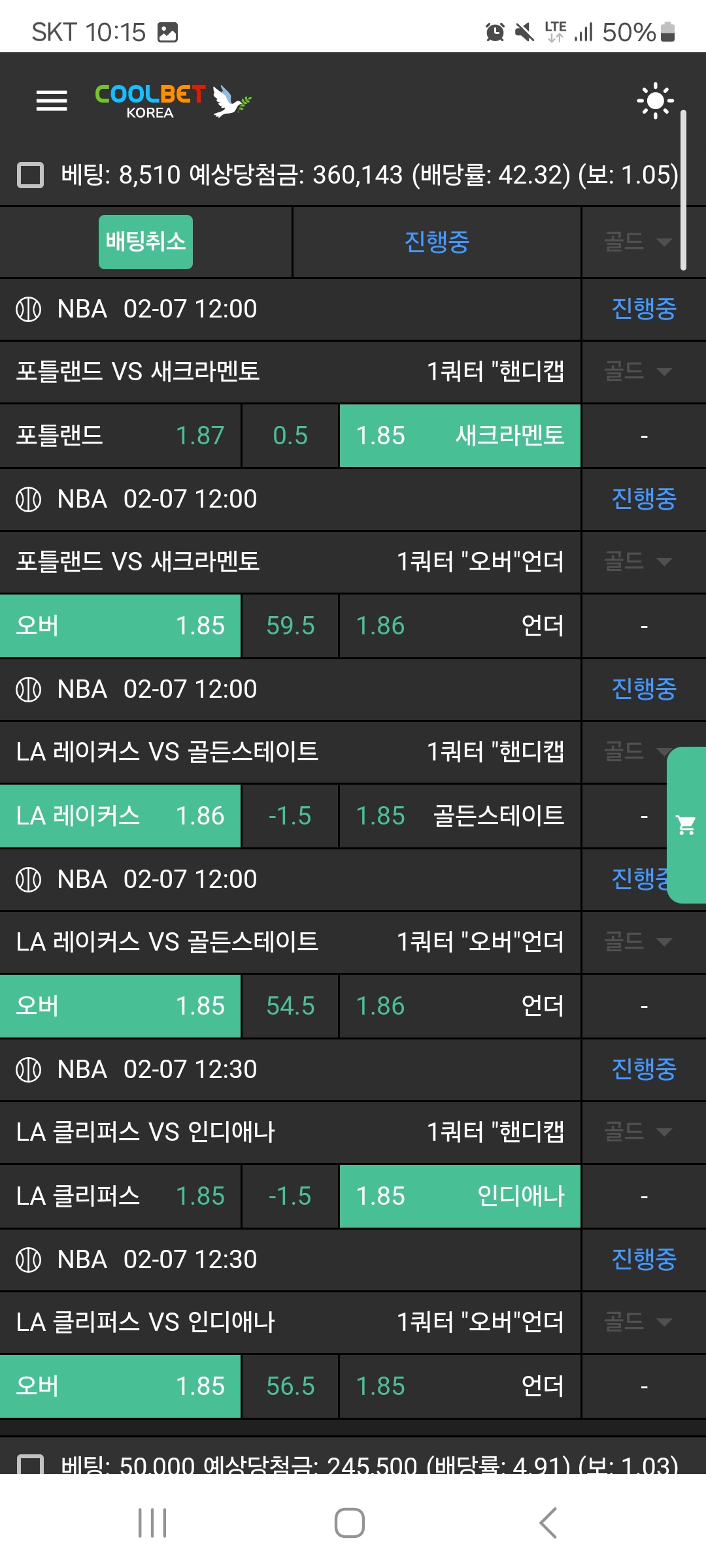This screenshot has height=1568, width=706.
Task: Choose 언더 1.86 on the 59.5 line
Action: [x=460, y=626]
